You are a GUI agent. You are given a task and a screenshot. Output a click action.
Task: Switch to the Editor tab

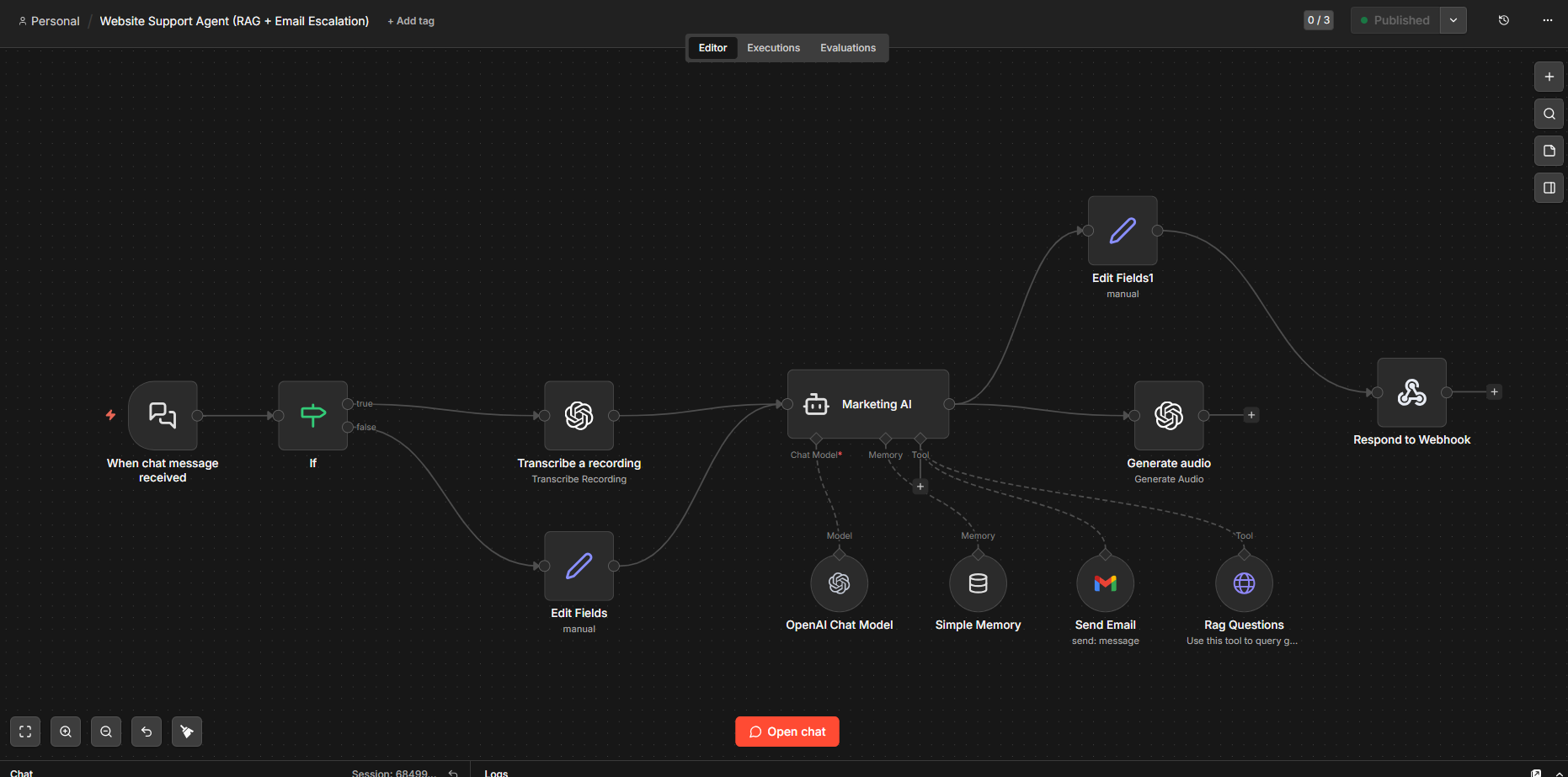[x=712, y=48]
